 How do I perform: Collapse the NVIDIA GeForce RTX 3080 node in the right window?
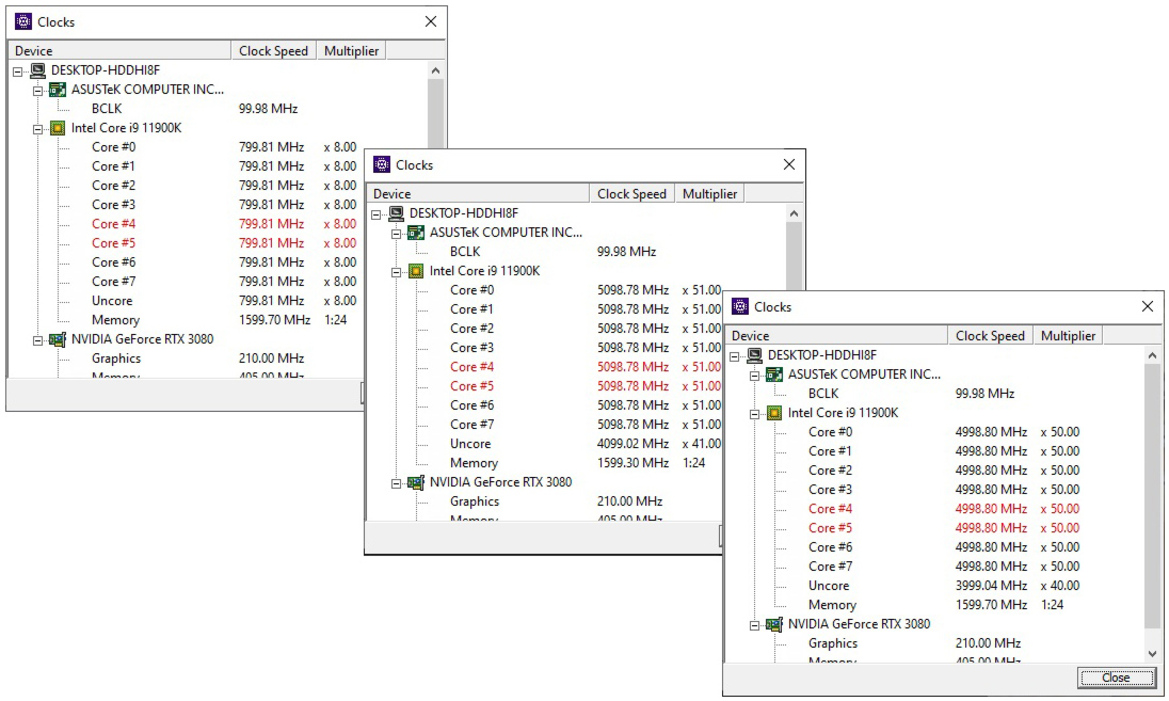point(754,626)
